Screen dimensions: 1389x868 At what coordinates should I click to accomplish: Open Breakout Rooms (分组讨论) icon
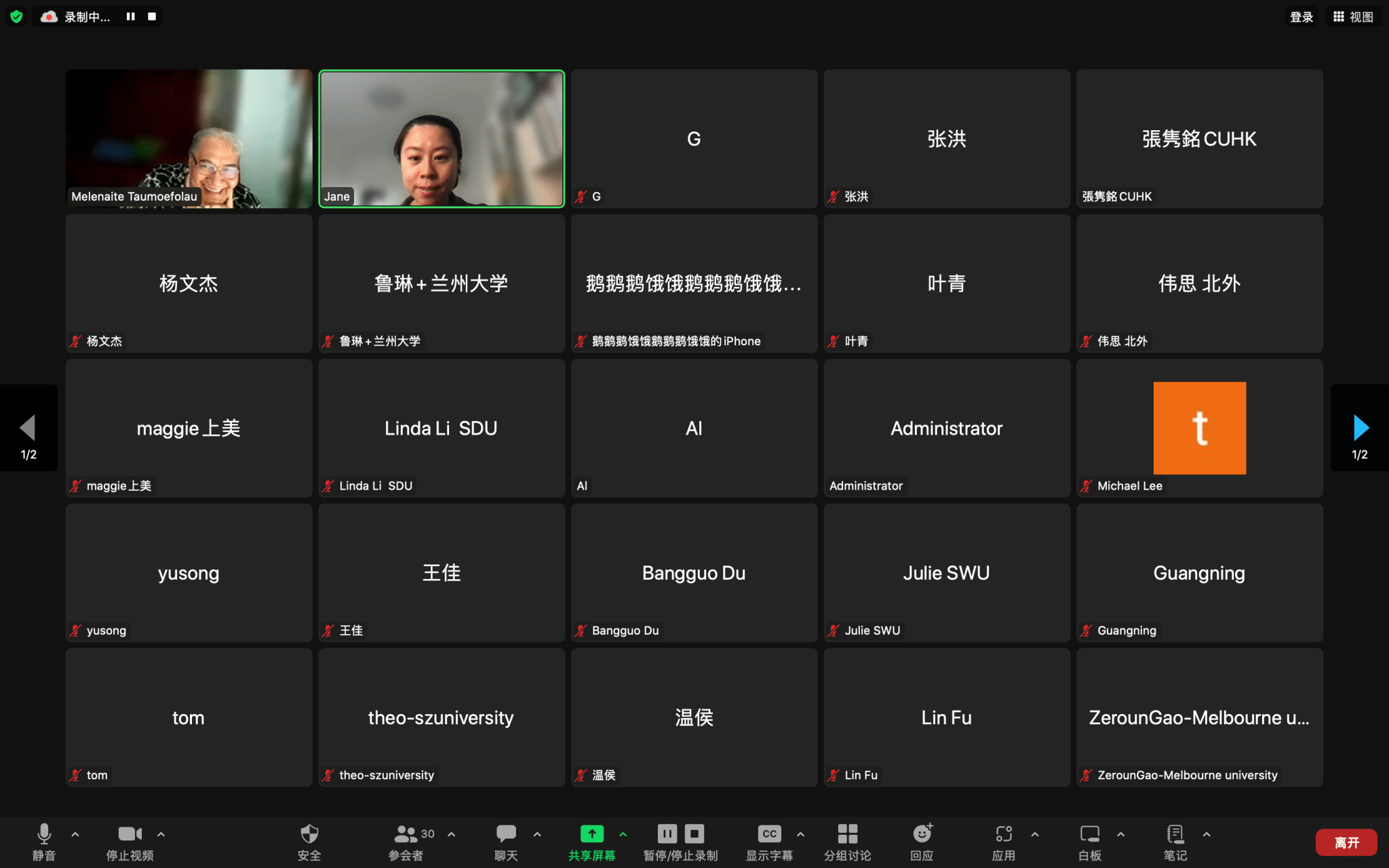point(847,833)
